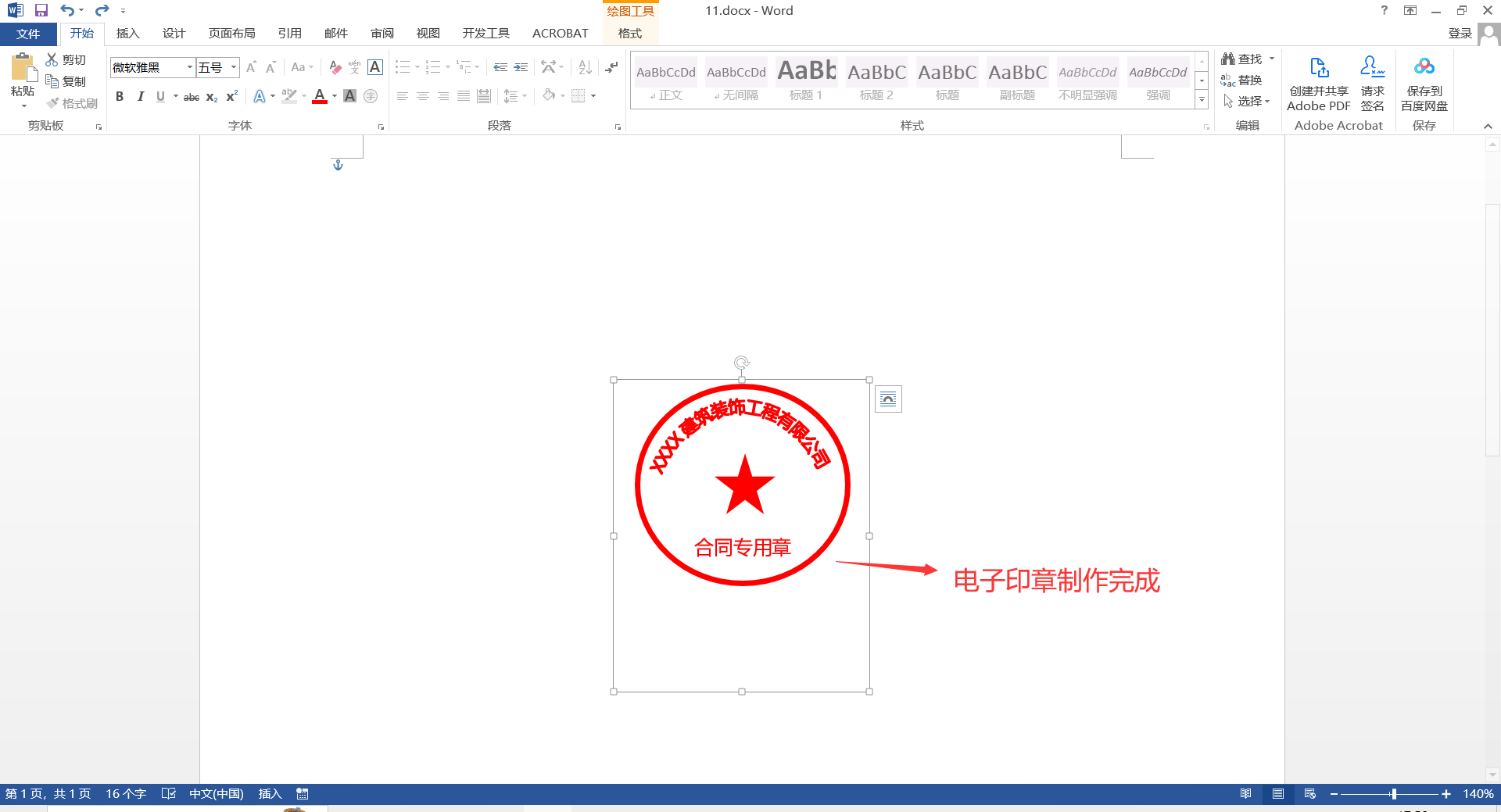Screen dimensions: 1501x812
Task: Click the layout options icon beside the stamp
Action: pyautogui.click(x=888, y=399)
